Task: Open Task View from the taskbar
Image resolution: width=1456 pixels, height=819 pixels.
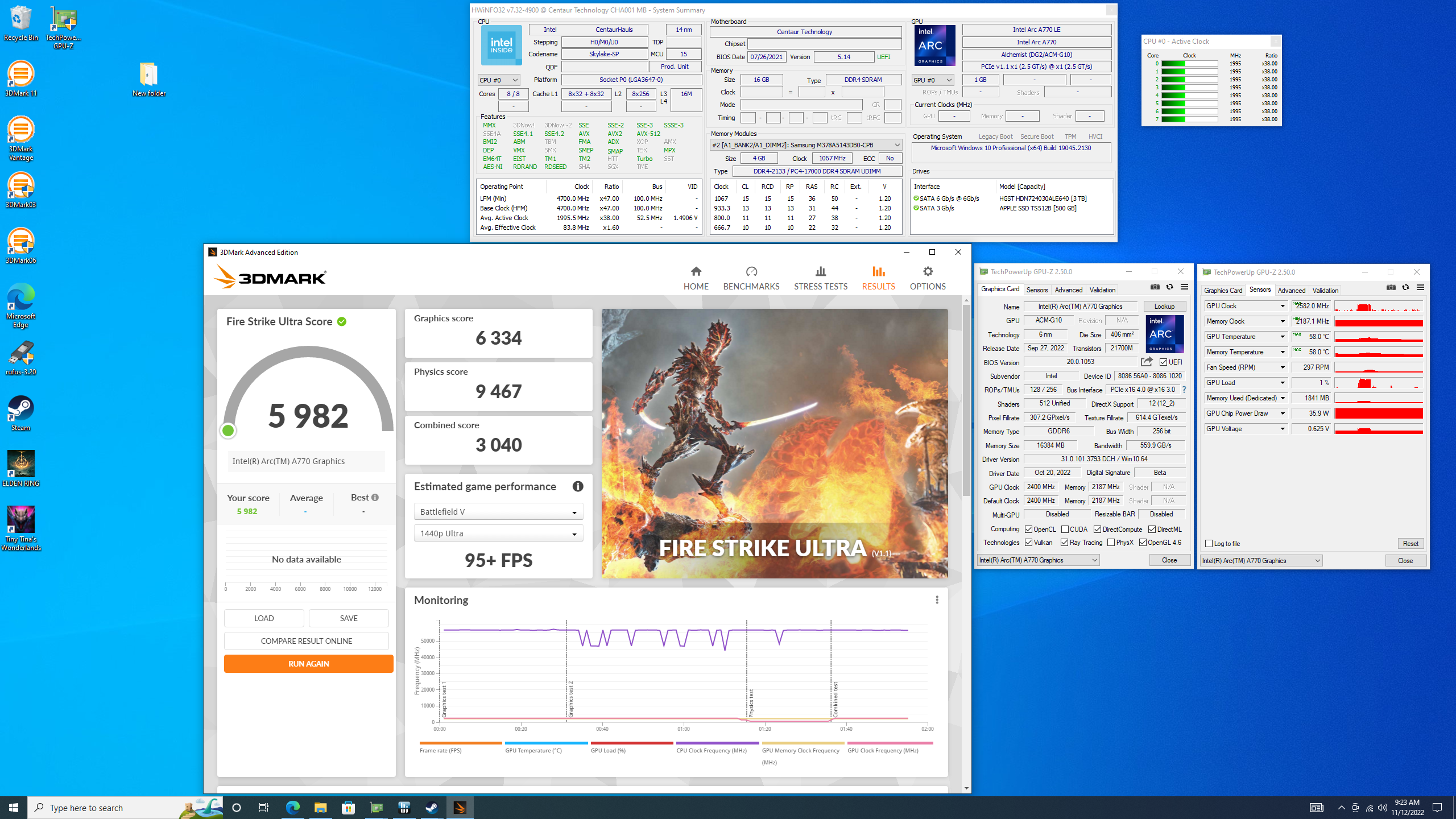Action: tap(264, 808)
